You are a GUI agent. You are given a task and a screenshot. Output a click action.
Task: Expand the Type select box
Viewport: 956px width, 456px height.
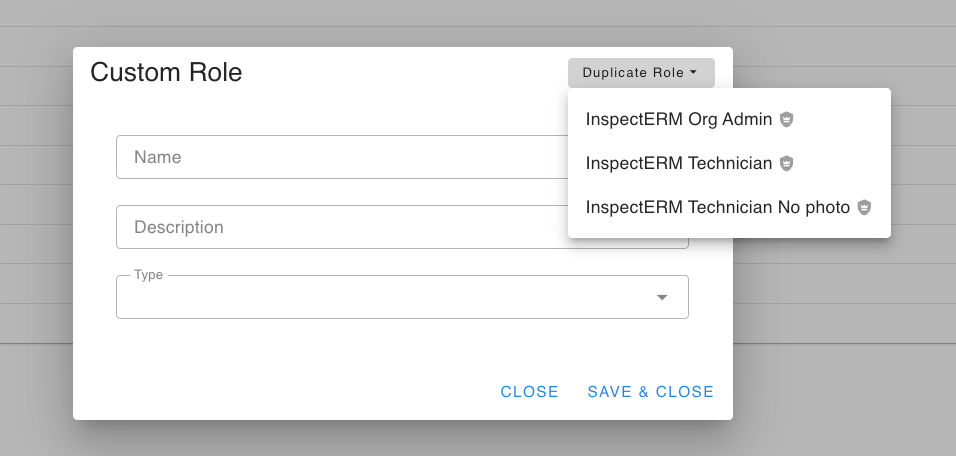pos(402,297)
